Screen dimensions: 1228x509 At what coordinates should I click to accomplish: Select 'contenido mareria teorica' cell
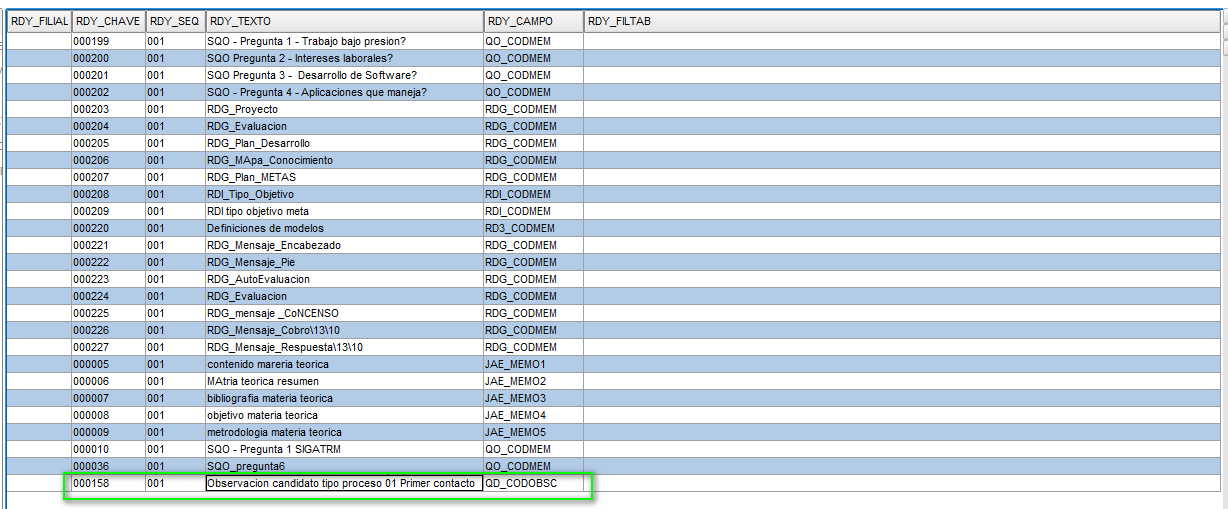[x=345, y=364]
